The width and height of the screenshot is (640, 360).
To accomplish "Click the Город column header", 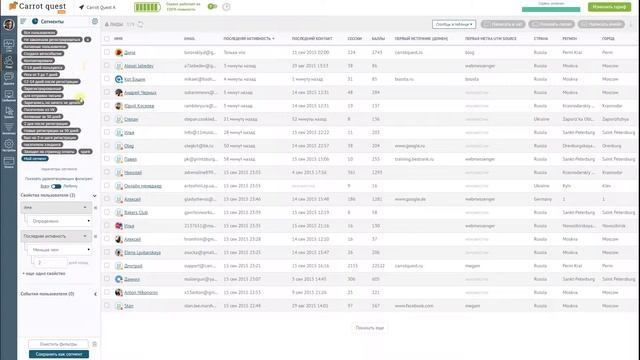I will (x=608, y=38).
